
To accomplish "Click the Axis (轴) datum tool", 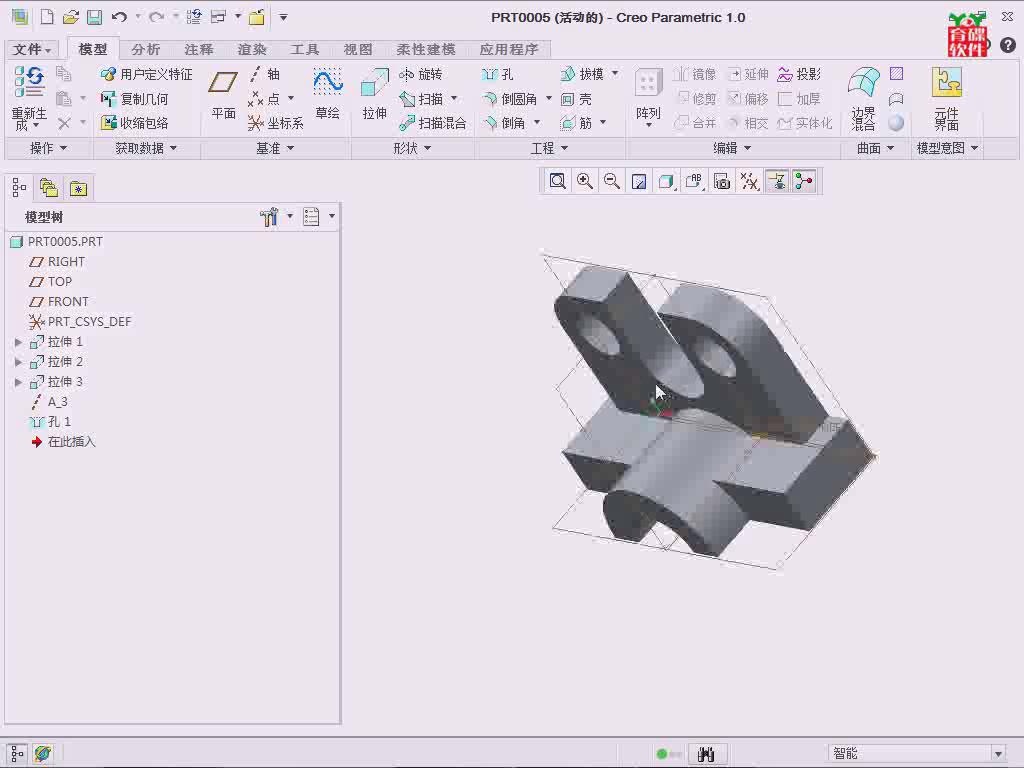I will pos(264,74).
